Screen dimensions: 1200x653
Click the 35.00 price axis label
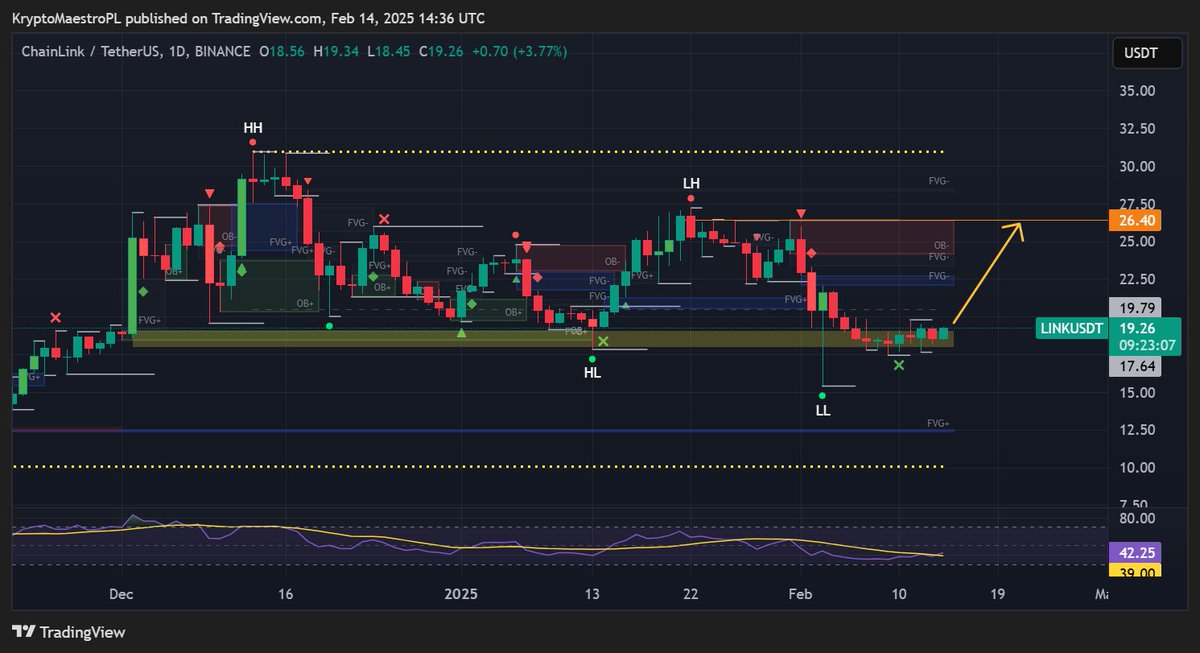(1139, 90)
